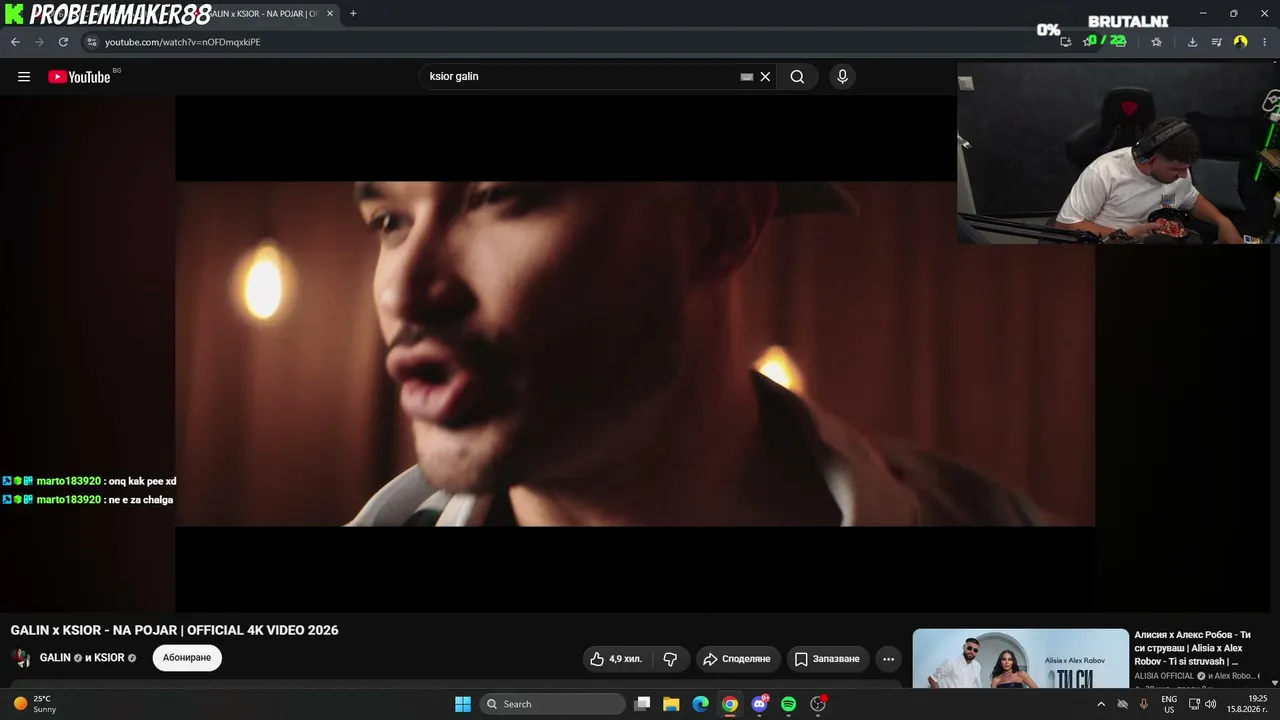The image size is (1280, 720).
Task: Visit the GALIN channel name link
Action: click(55, 658)
